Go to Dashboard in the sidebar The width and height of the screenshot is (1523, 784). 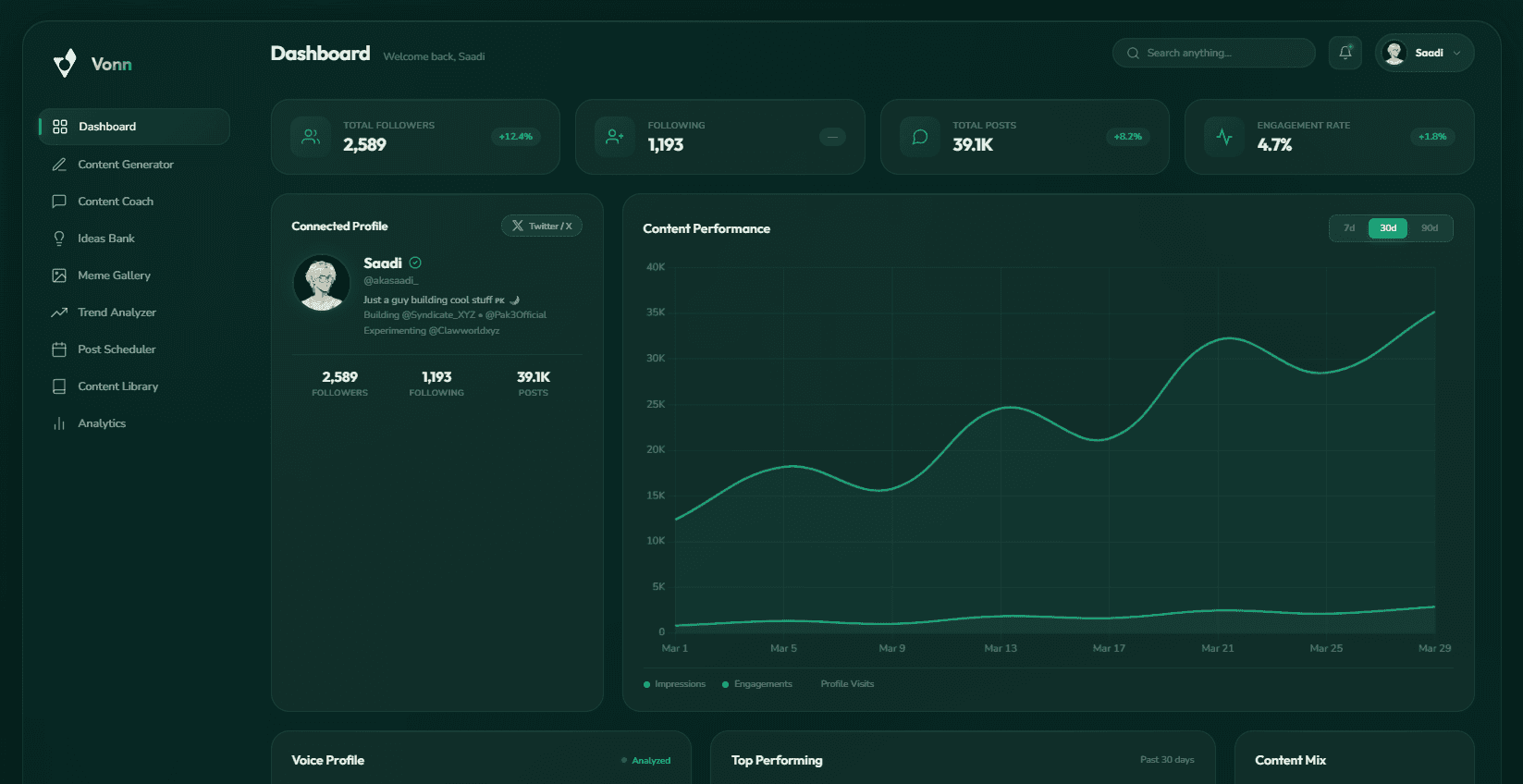134,127
